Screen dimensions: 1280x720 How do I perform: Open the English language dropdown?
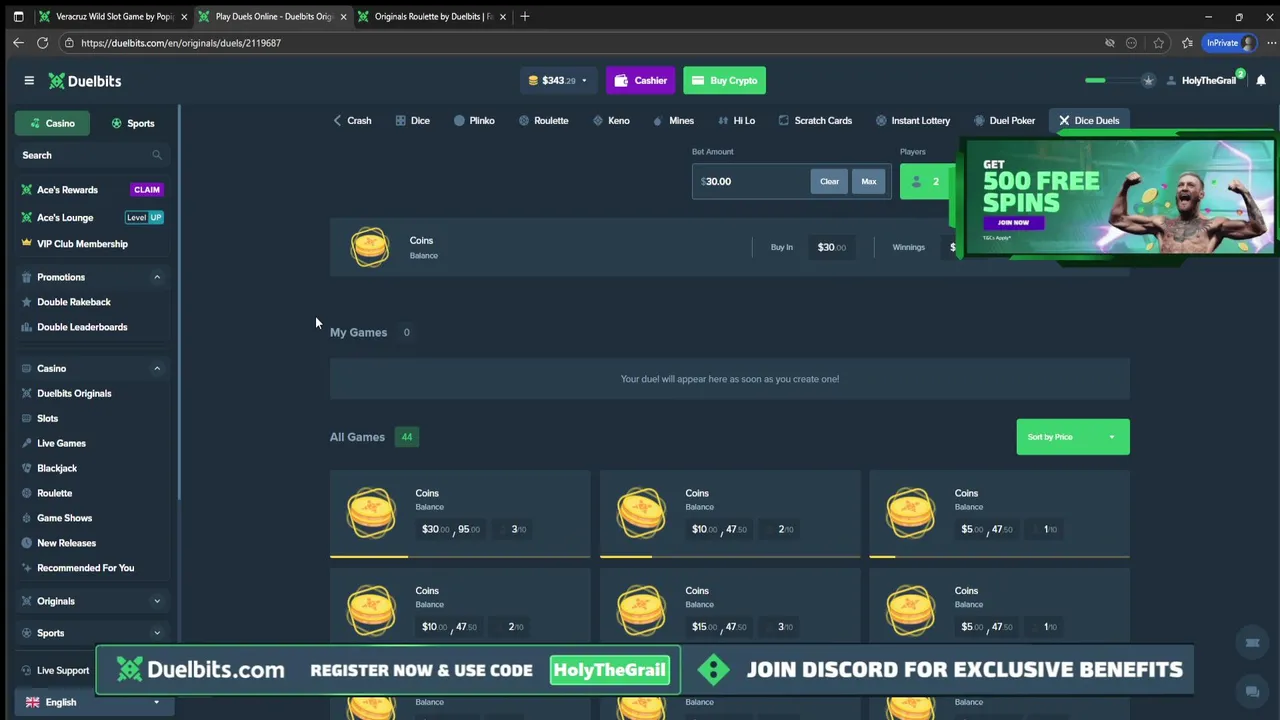[92, 702]
